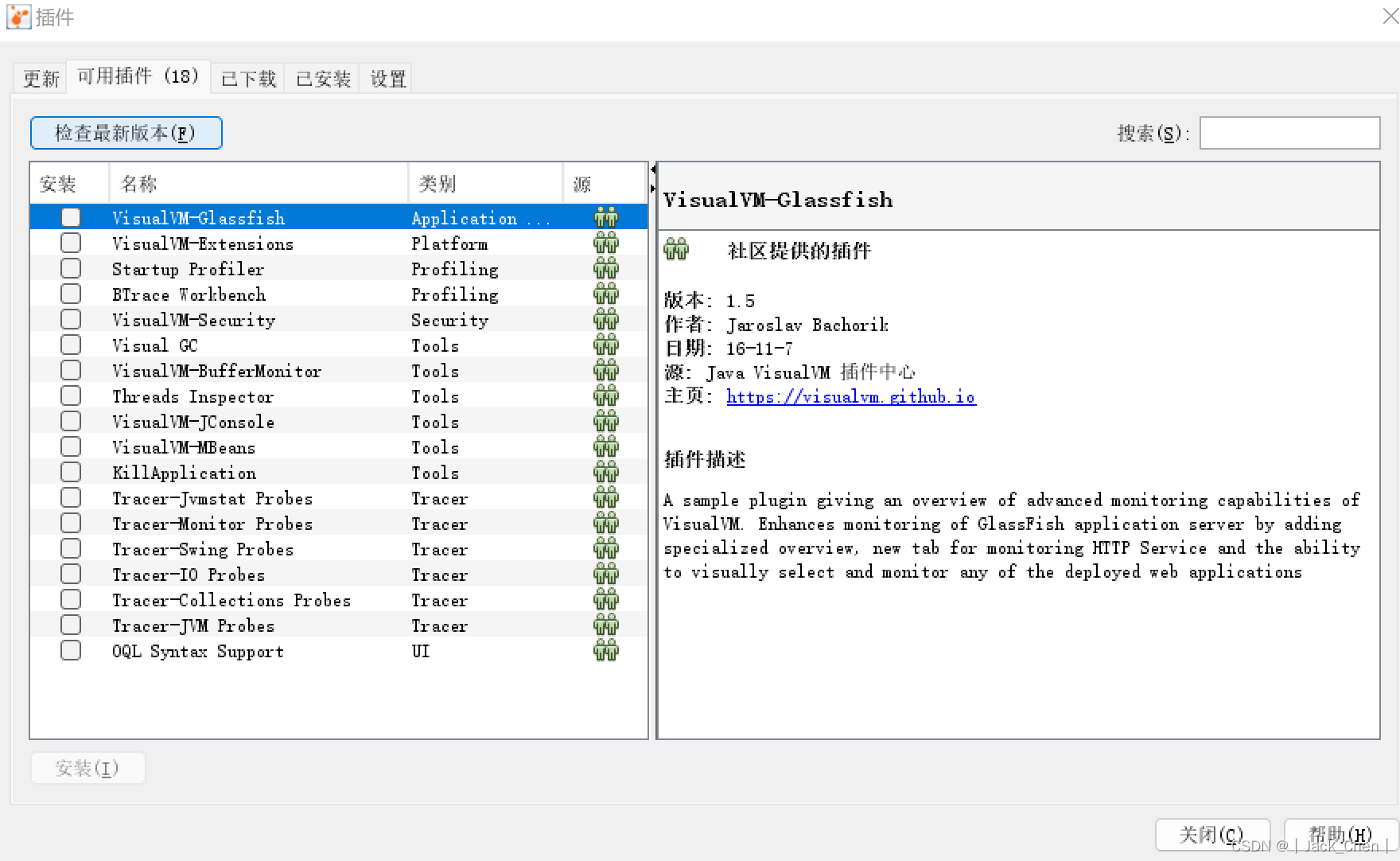
Task: Select the Tracer-IO Probes plugin name
Action: (189, 575)
